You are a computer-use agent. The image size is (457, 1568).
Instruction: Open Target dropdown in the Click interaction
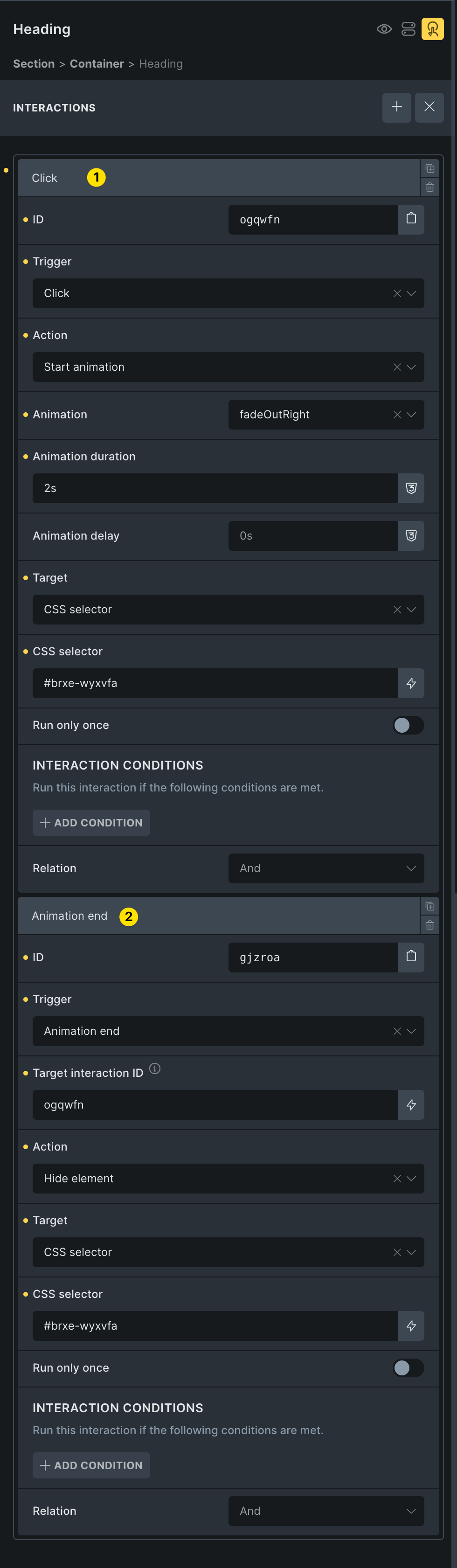coord(411,609)
